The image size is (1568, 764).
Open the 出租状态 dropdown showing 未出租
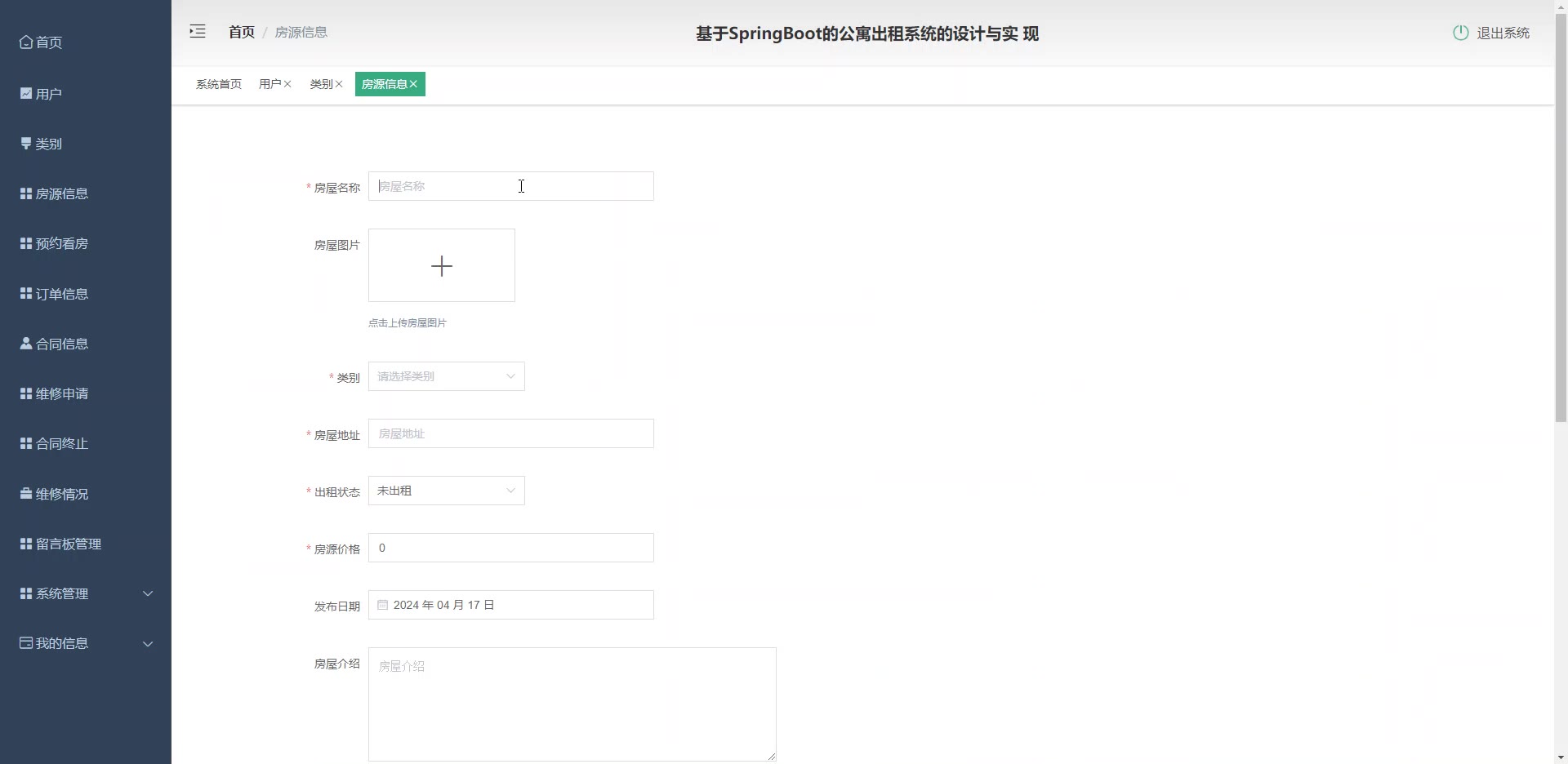coord(447,491)
